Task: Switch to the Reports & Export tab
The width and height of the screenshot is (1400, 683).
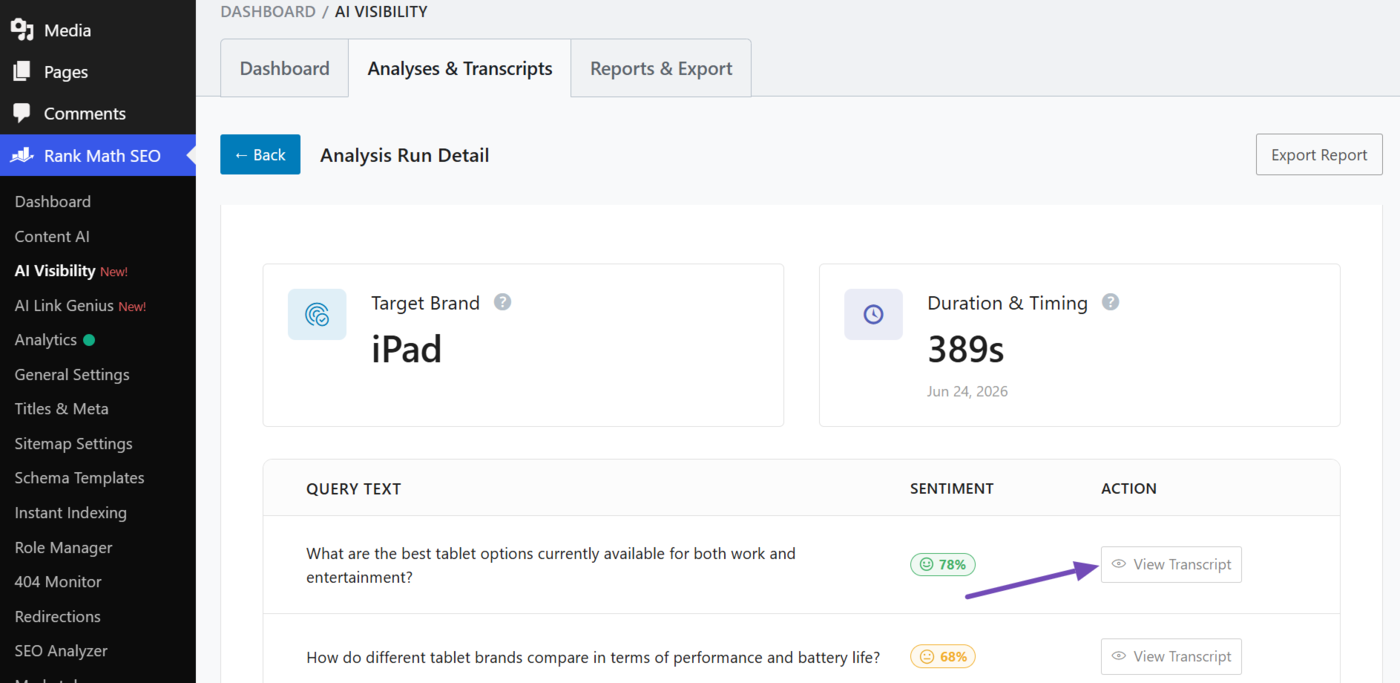Action: tap(661, 68)
